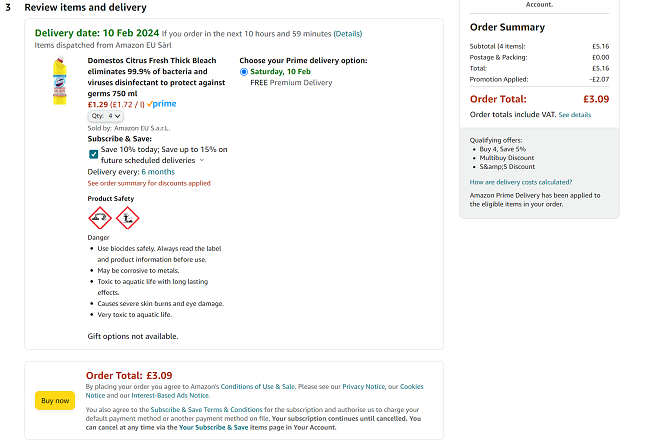Click How are delivery costs calculated
The image size is (650, 445).
point(521,182)
